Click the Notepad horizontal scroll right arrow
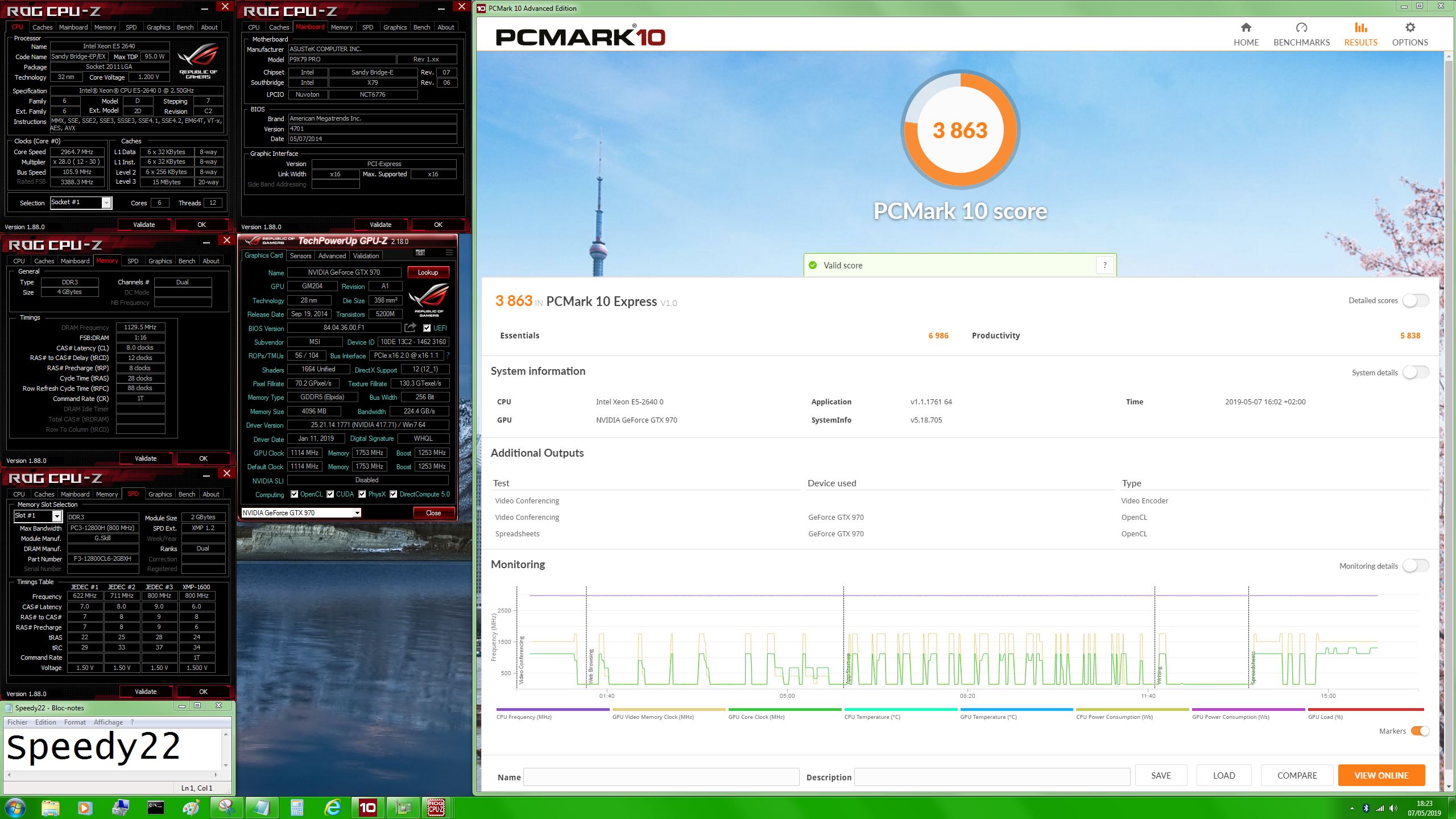Image resolution: width=1456 pixels, height=819 pixels. pos(216,774)
